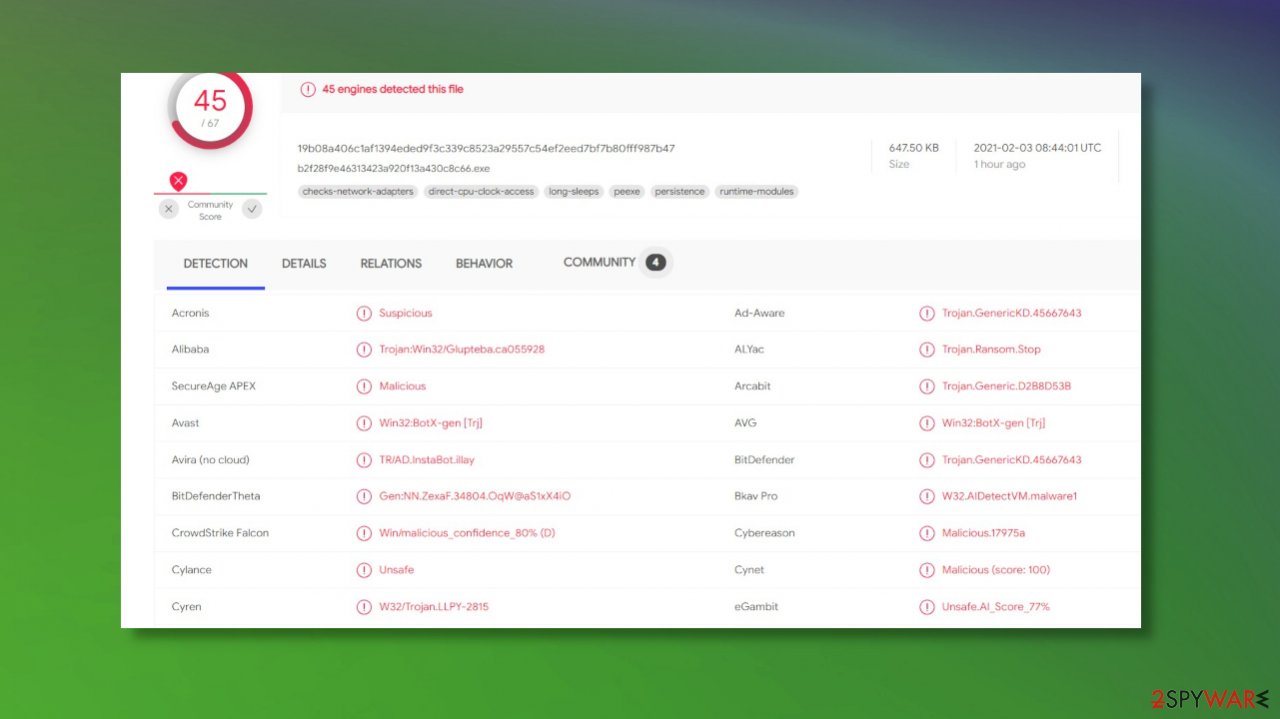This screenshot has width=1280, height=719.
Task: Switch to the DETECTION tab
Action: [215, 264]
